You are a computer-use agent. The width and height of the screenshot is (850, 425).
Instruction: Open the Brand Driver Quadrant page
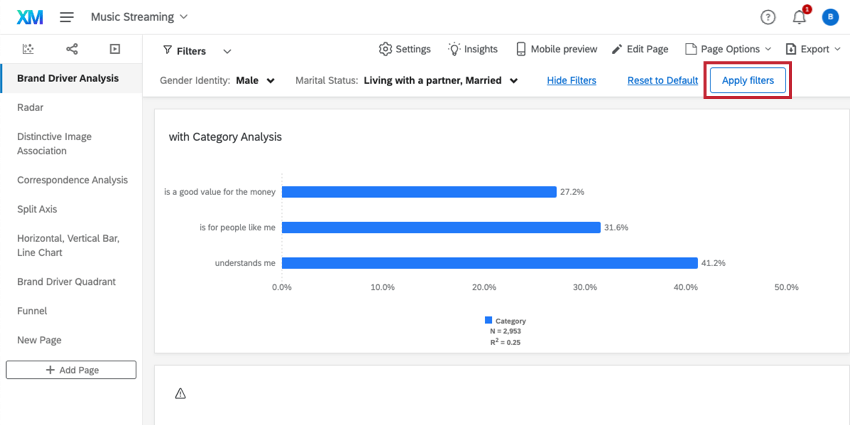(x=66, y=282)
